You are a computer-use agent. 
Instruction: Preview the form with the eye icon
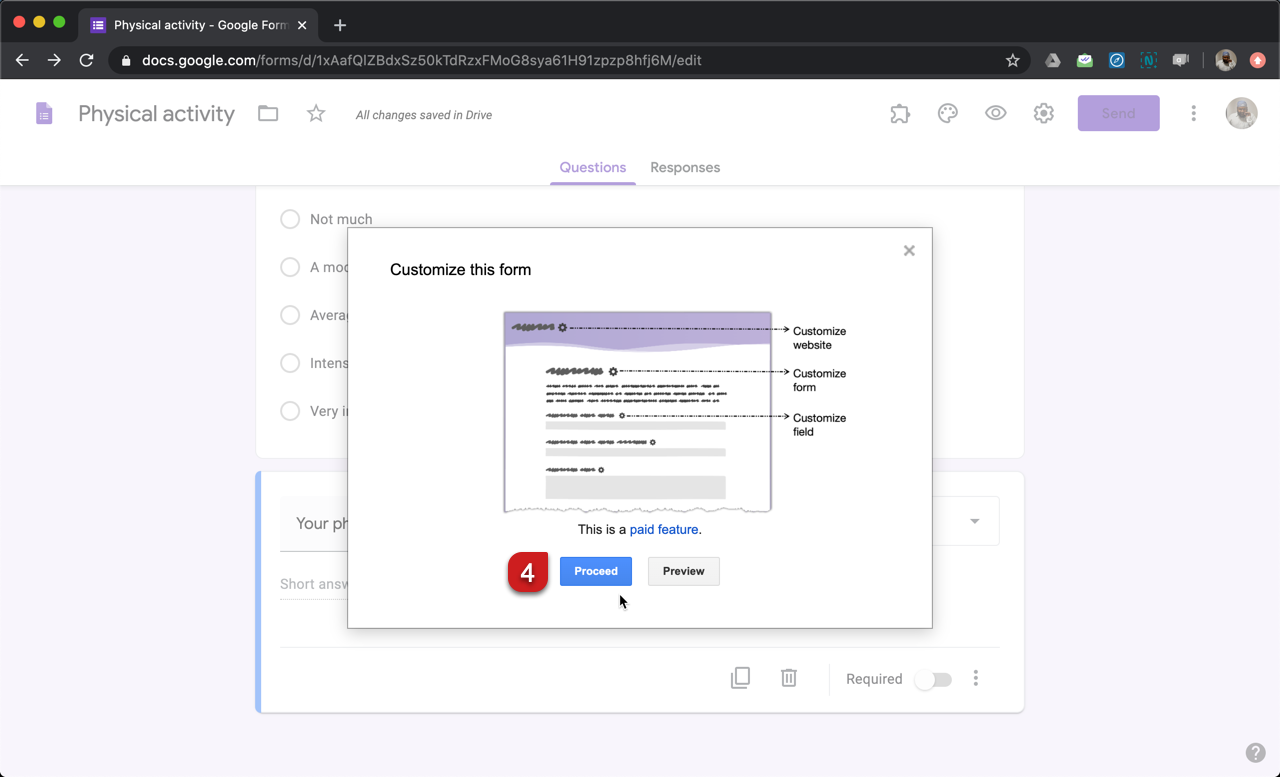click(x=995, y=113)
